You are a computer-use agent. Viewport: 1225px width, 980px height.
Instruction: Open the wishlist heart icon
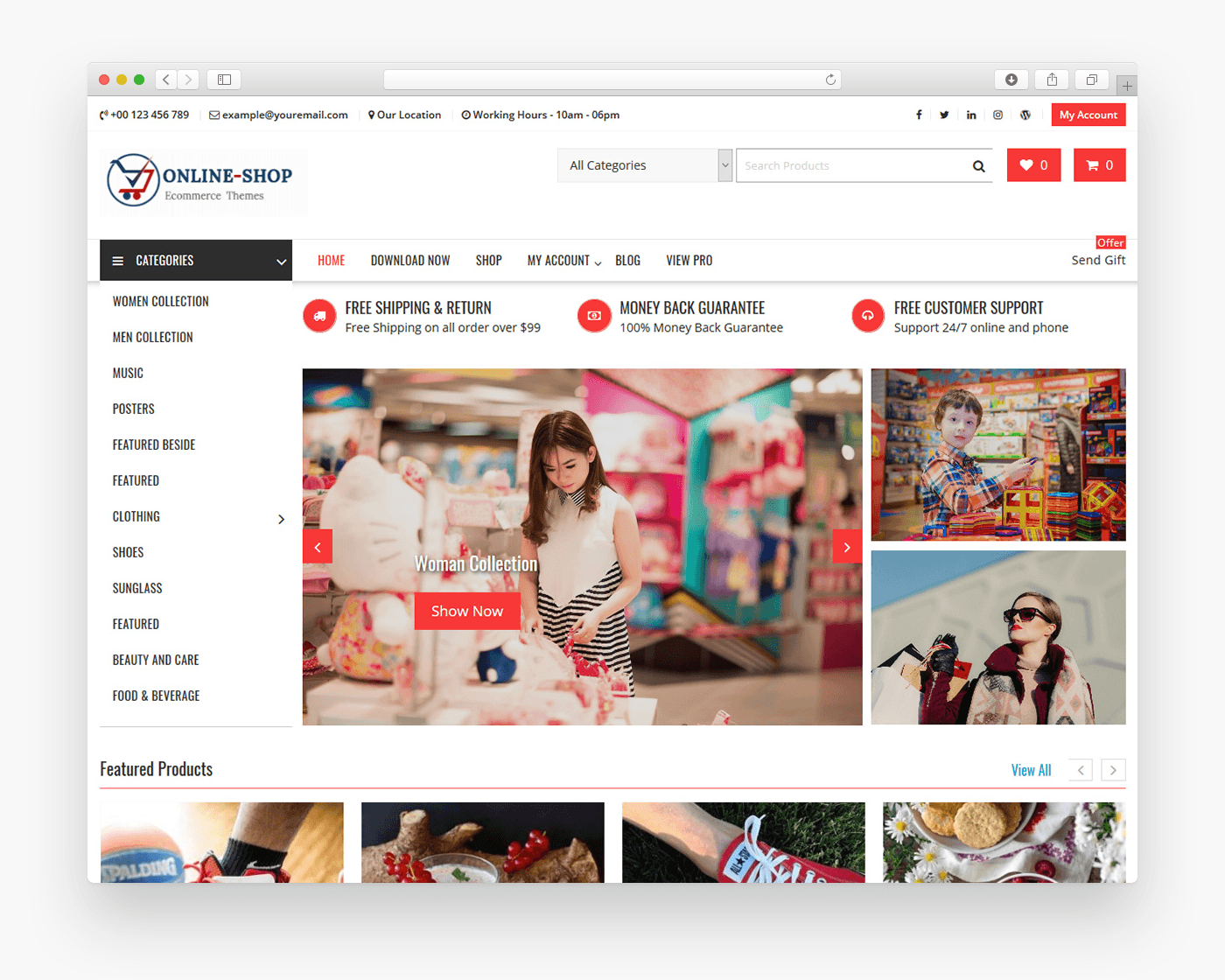1025,164
